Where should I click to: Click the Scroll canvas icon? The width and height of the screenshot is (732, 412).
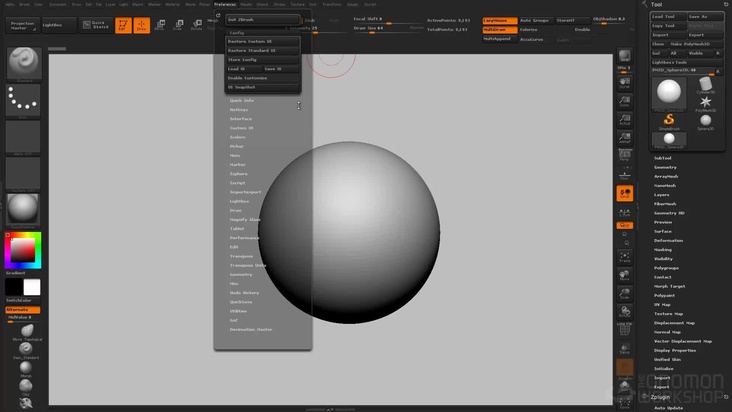click(x=625, y=83)
